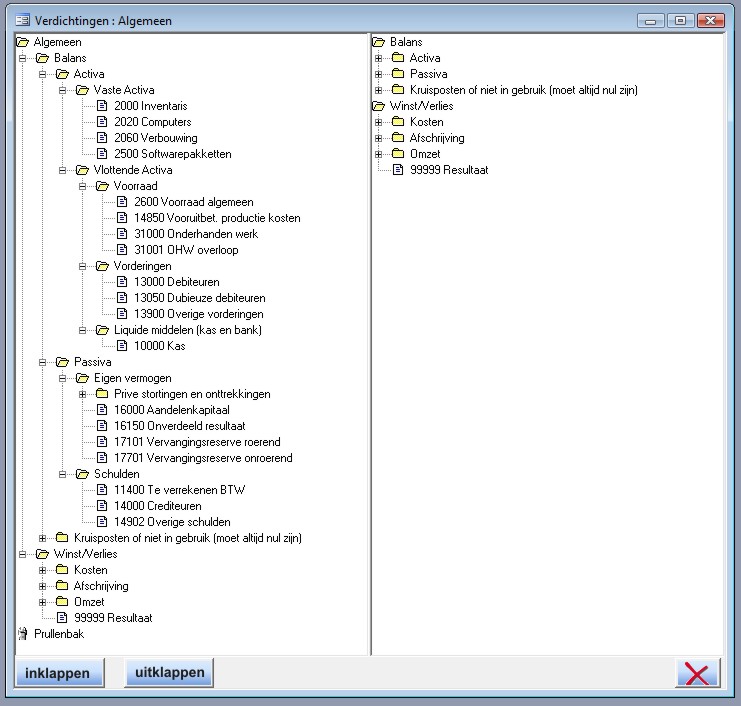The height and width of the screenshot is (706, 741).
Task: Select 14850 Vooruitbet. productie kosten
Action: (x=217, y=218)
